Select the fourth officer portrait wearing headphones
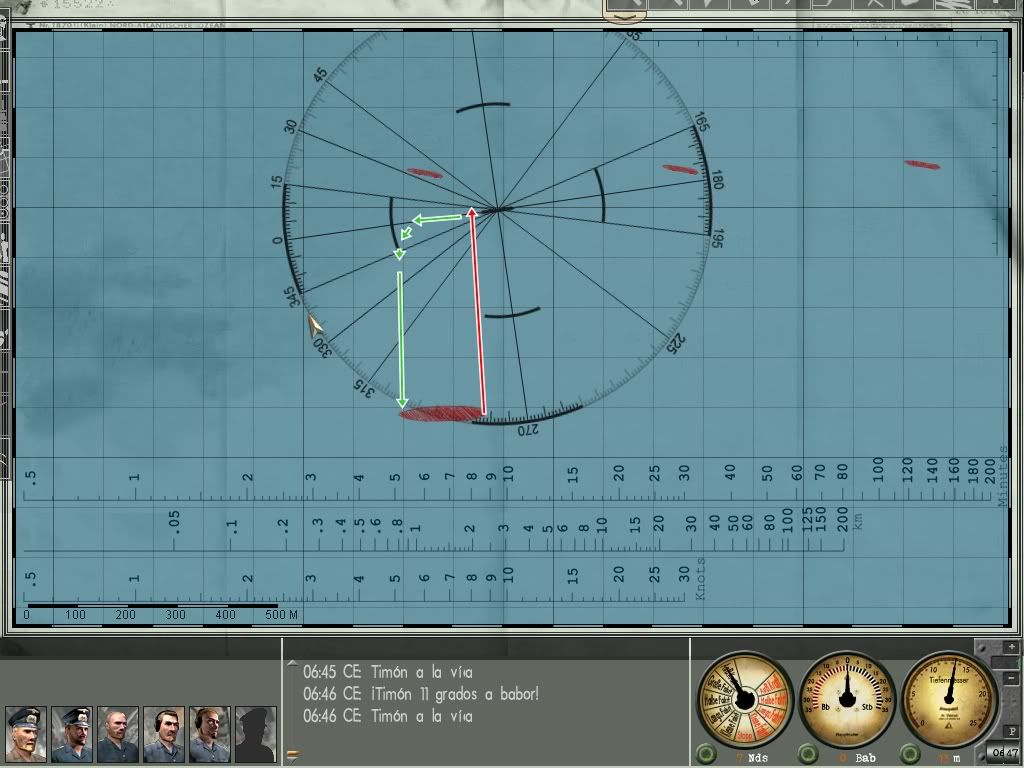 164,733
